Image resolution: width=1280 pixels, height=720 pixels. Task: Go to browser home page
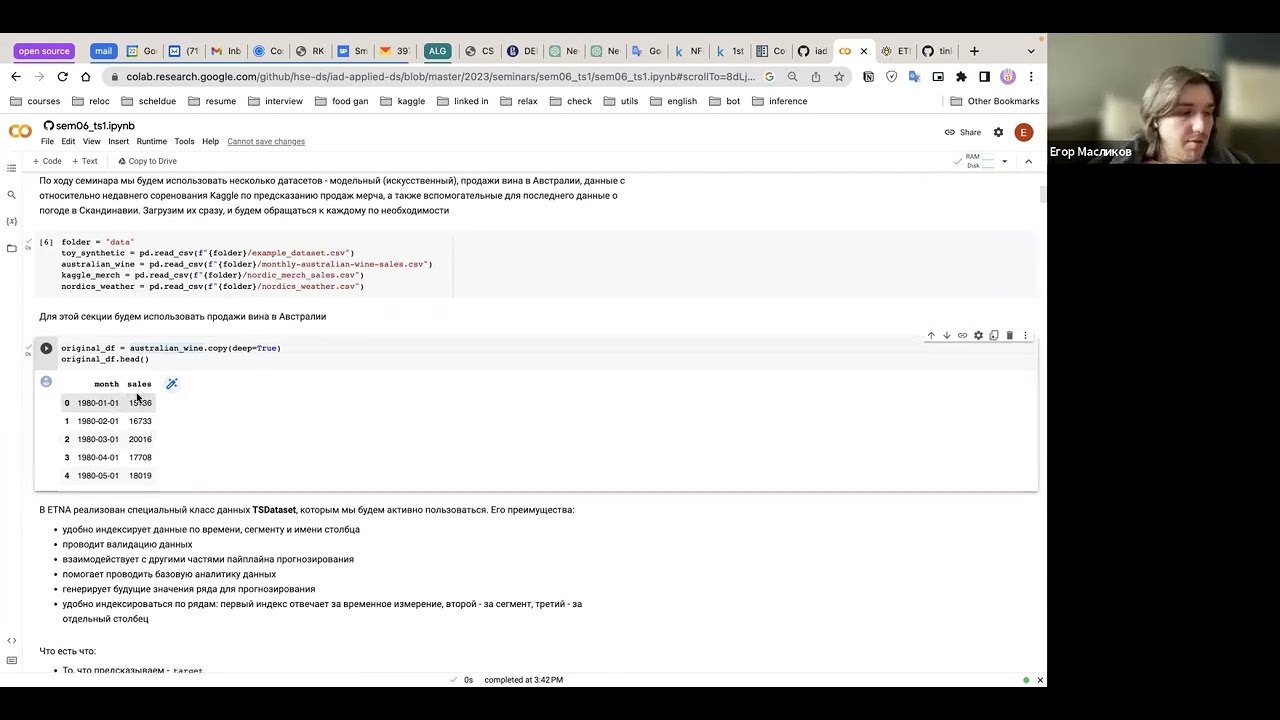click(86, 77)
